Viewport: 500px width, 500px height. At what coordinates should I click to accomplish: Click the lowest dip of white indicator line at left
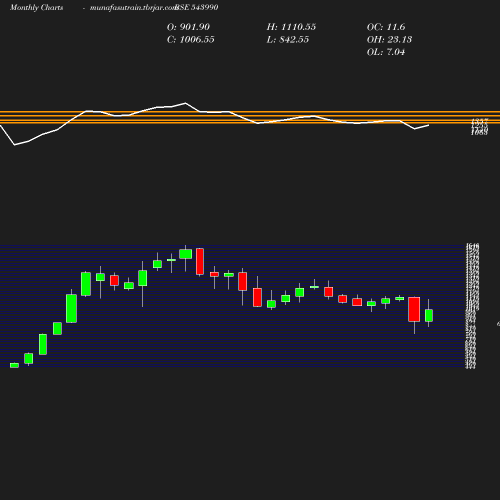(15, 145)
